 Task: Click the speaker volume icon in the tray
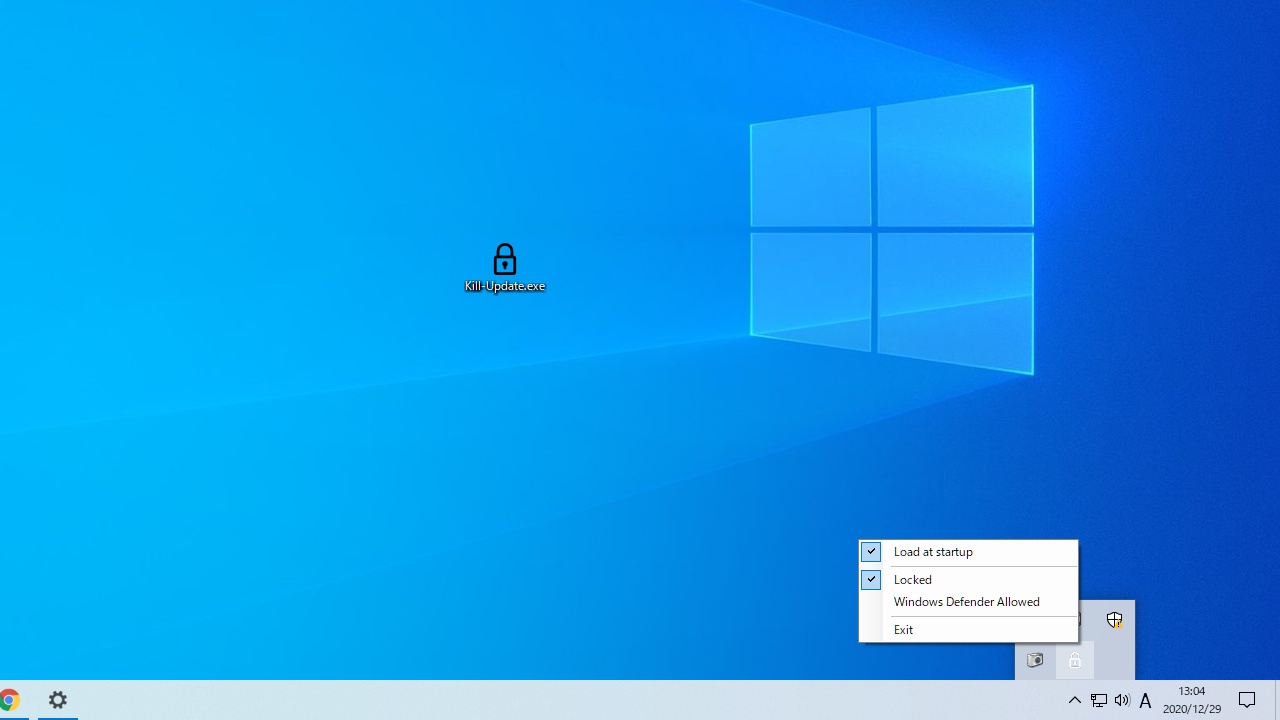click(x=1122, y=700)
